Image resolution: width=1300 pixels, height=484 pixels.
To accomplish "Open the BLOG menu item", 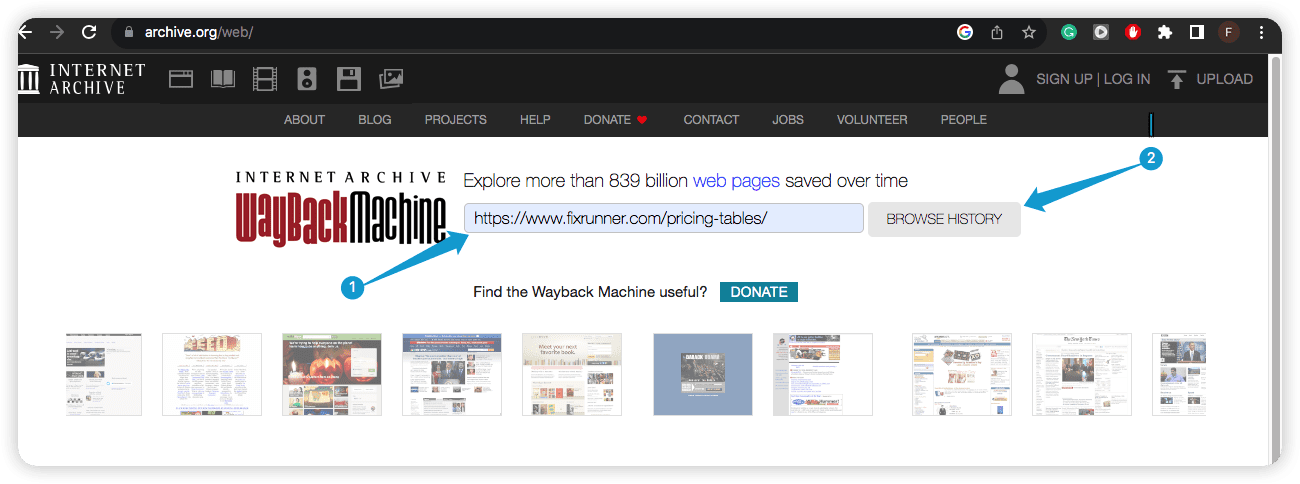I will [x=375, y=119].
